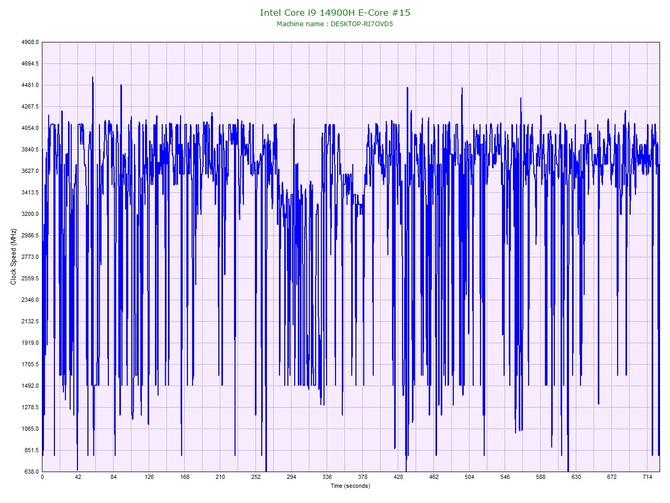Click the x-axis tick label 714
Image resolution: width=670 pixels, height=503 pixels.
coord(647,477)
